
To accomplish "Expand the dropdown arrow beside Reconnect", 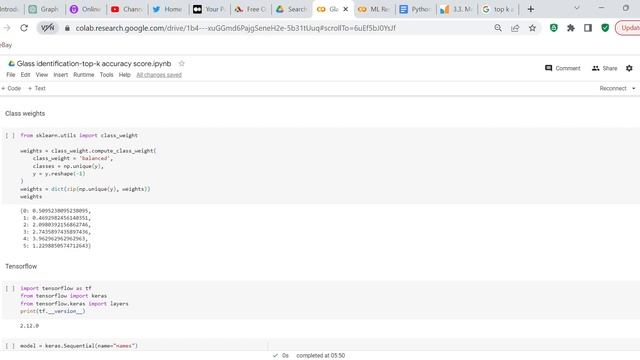I will pyautogui.click(x=633, y=88).
